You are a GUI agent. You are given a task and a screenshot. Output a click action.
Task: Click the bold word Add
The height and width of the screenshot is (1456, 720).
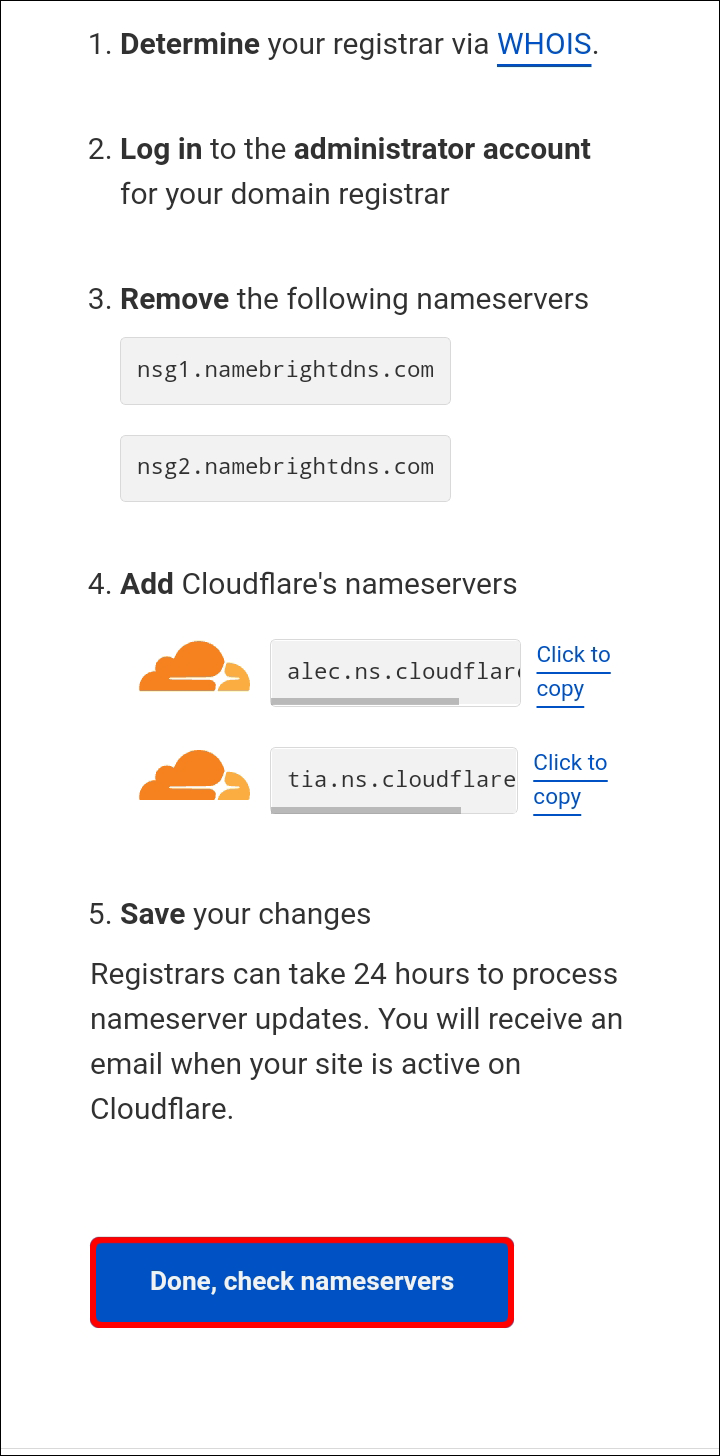coord(147,584)
